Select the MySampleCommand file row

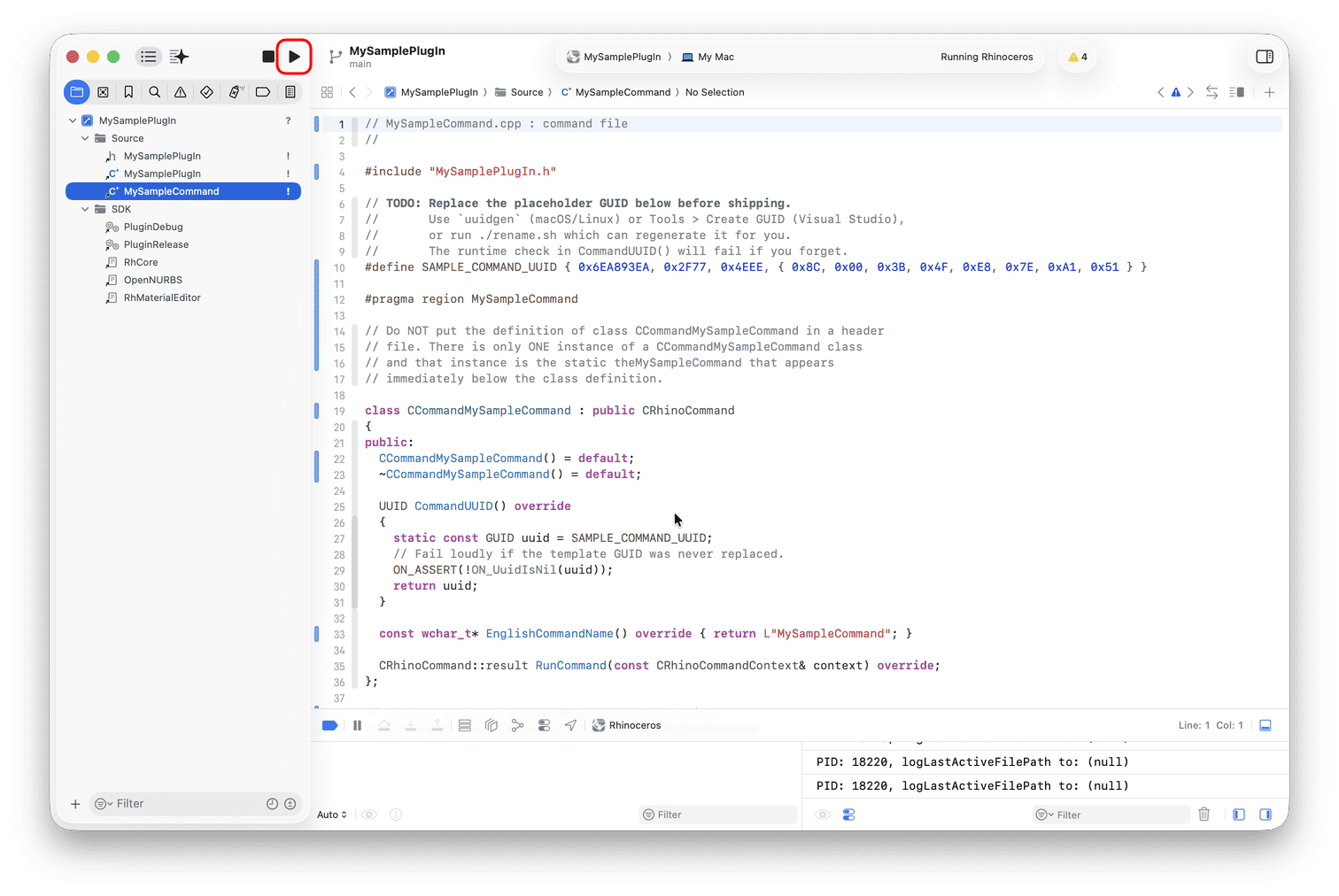[183, 191]
